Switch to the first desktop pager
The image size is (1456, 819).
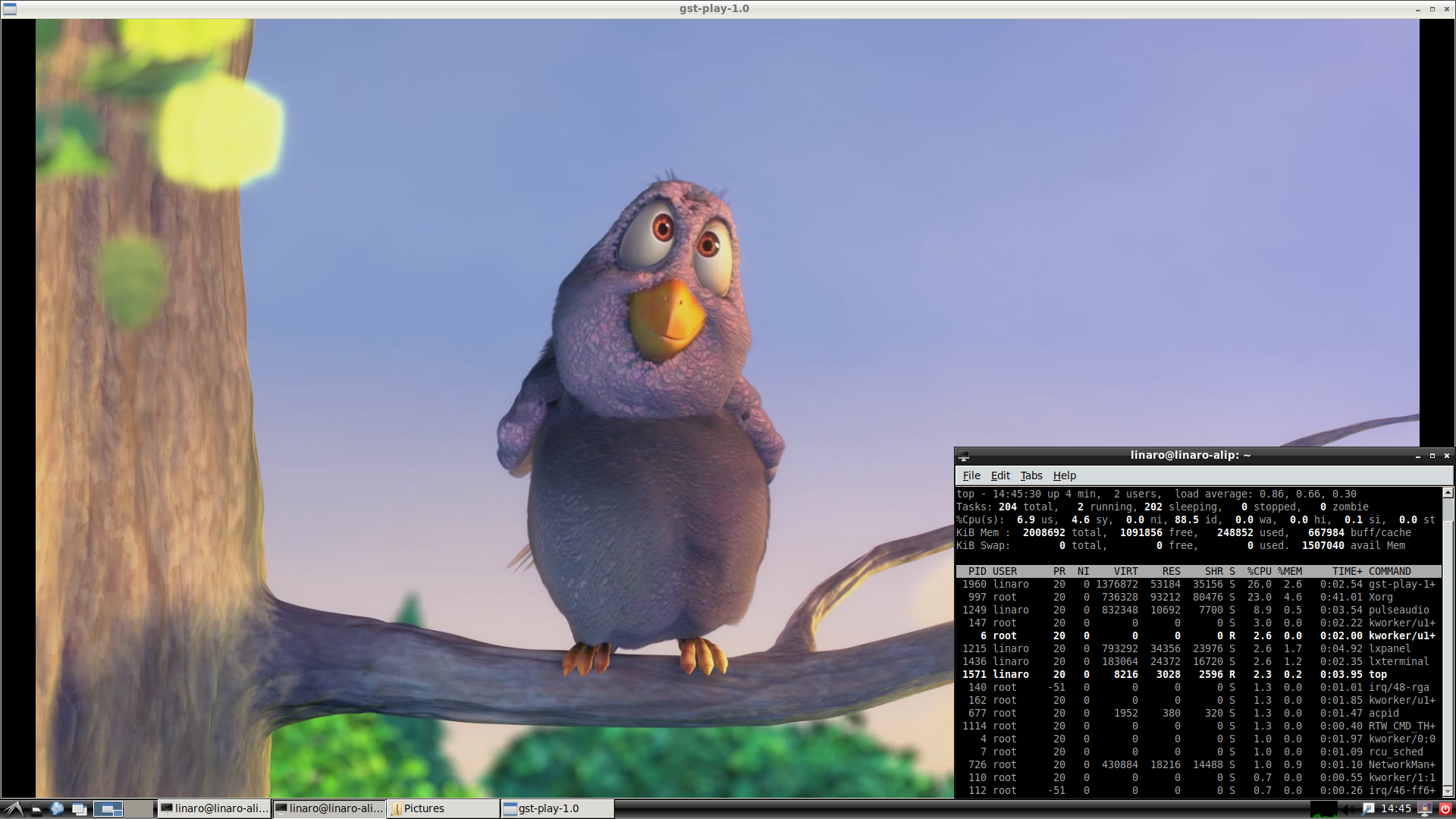108,809
